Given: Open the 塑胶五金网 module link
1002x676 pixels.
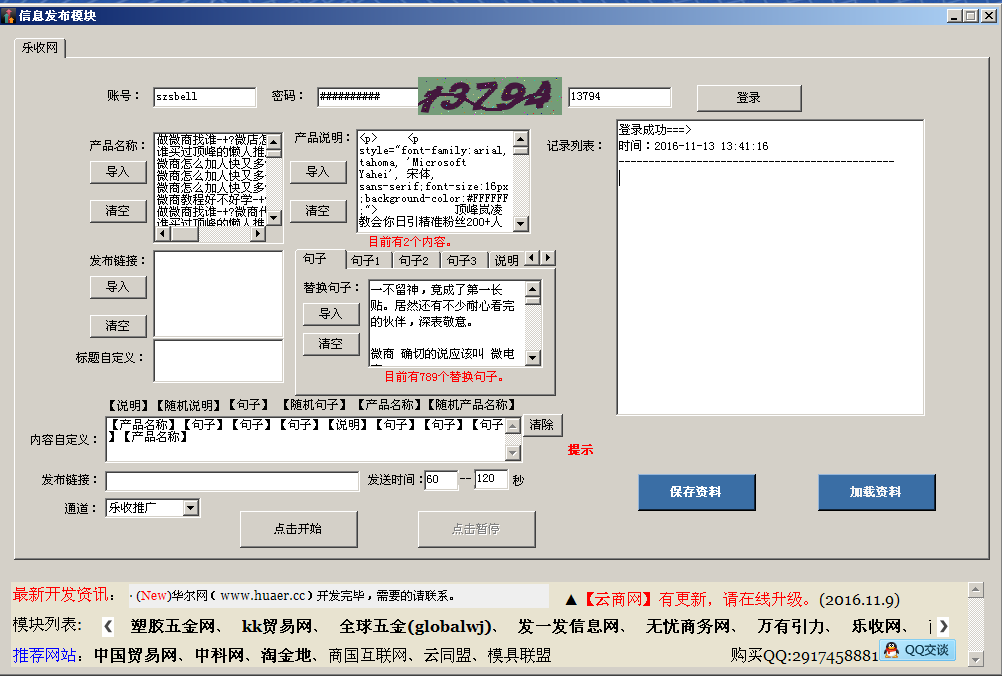Looking at the screenshot, I should click(x=175, y=626).
